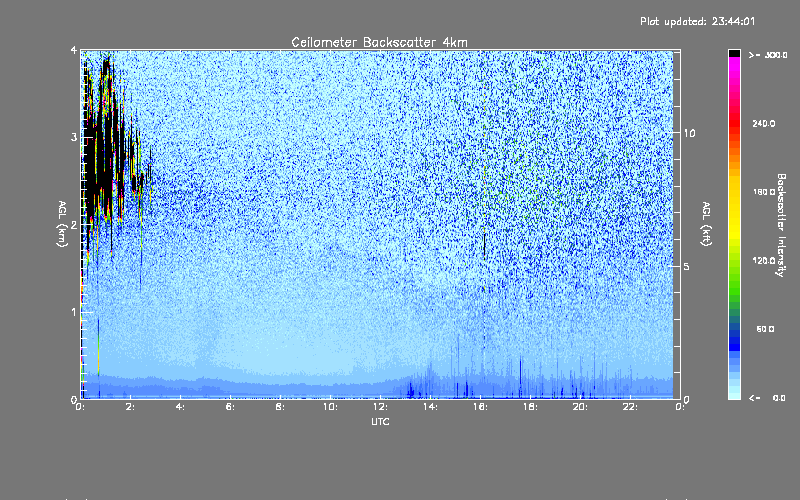Click the '240.0' colorbar value

(x=764, y=123)
